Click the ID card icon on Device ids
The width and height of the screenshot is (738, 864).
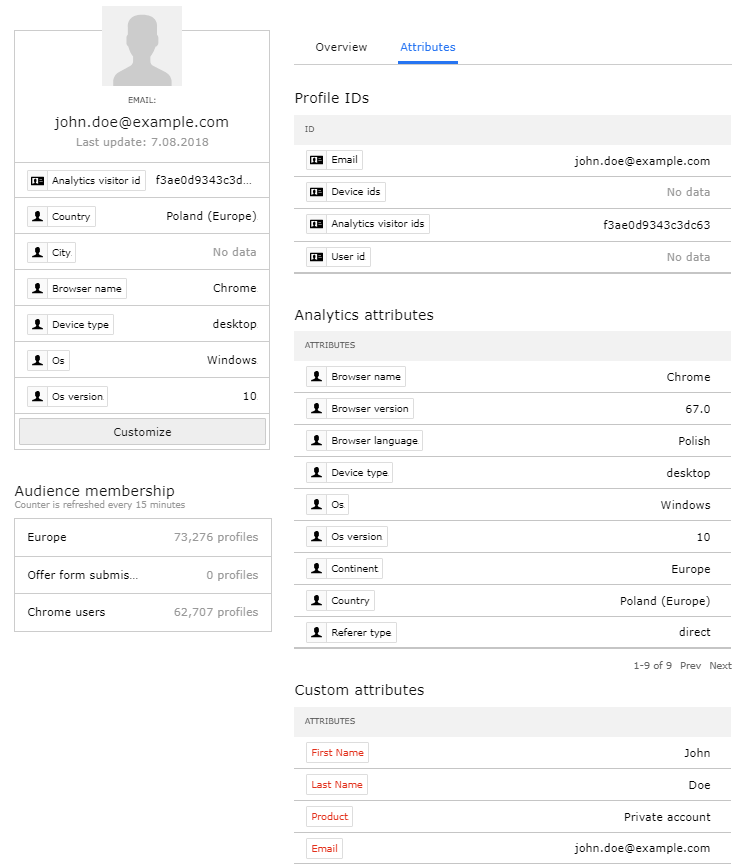[x=317, y=192]
